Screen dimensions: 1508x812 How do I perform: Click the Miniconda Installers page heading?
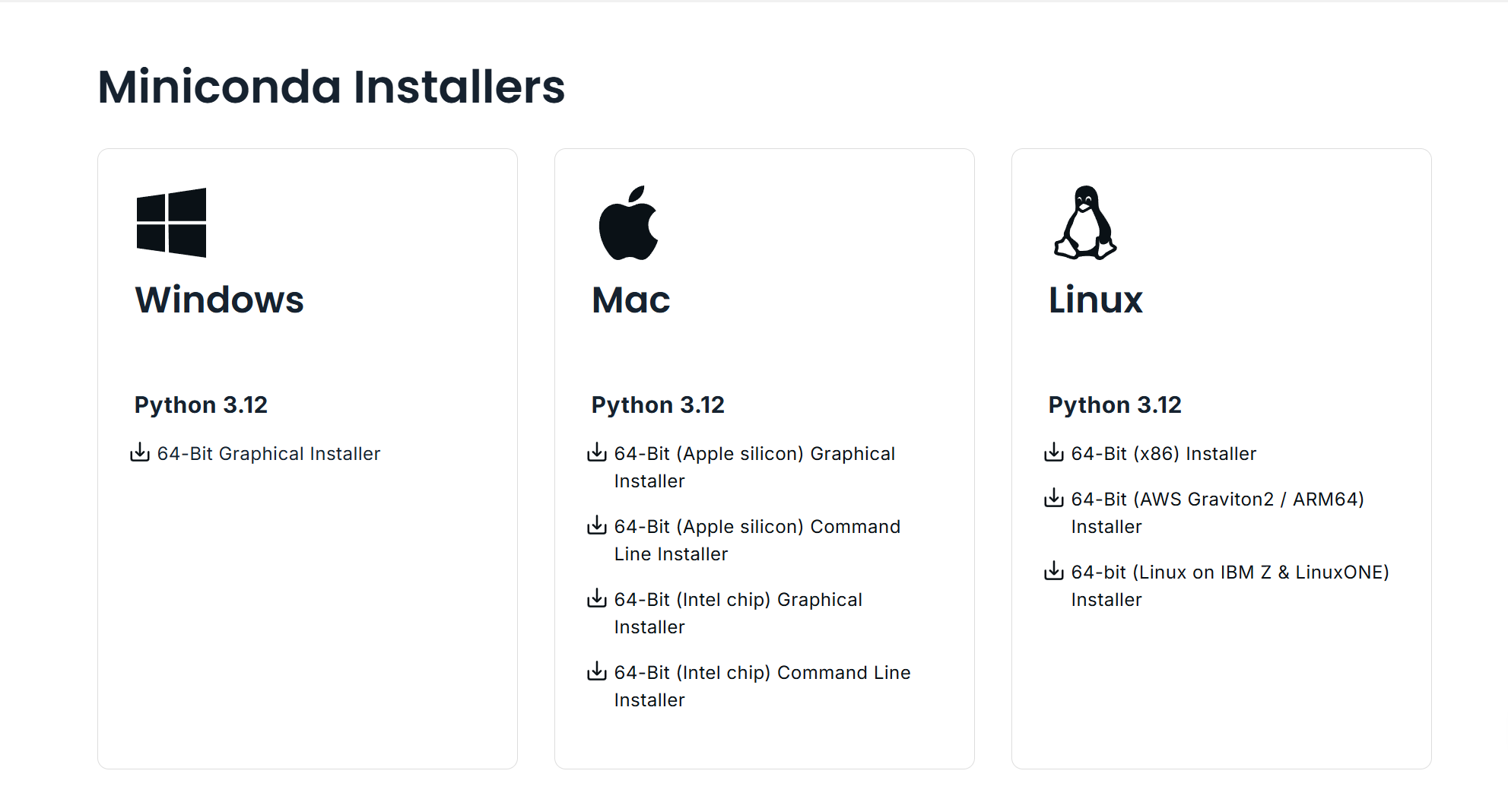click(x=332, y=87)
